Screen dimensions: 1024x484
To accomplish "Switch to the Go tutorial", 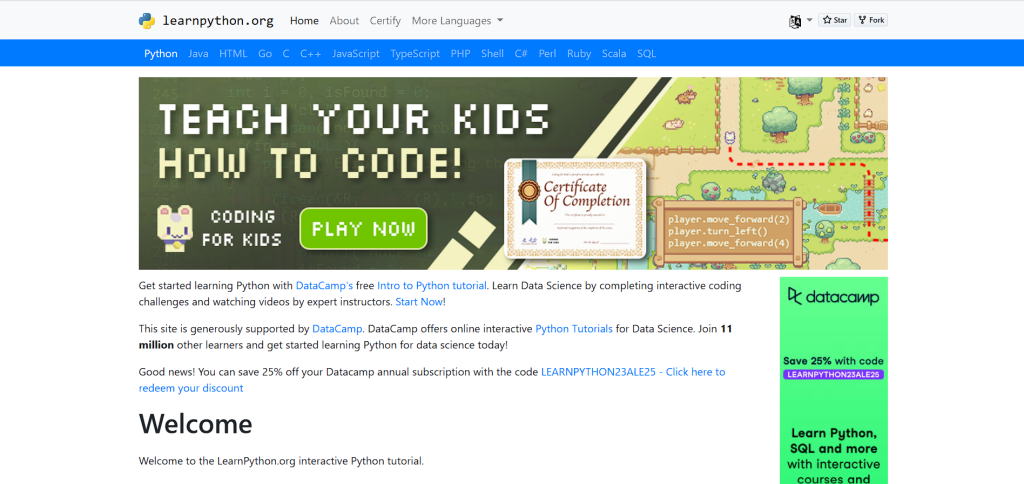I will 264,54.
